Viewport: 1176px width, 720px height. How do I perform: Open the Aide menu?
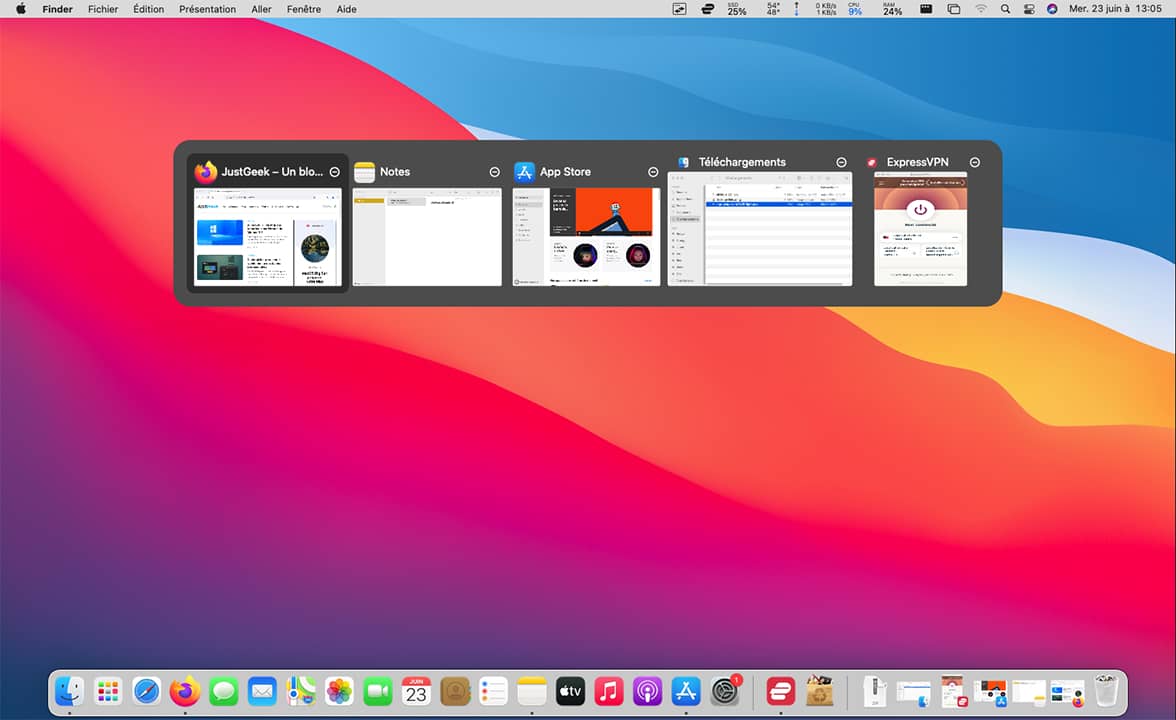[x=346, y=9]
